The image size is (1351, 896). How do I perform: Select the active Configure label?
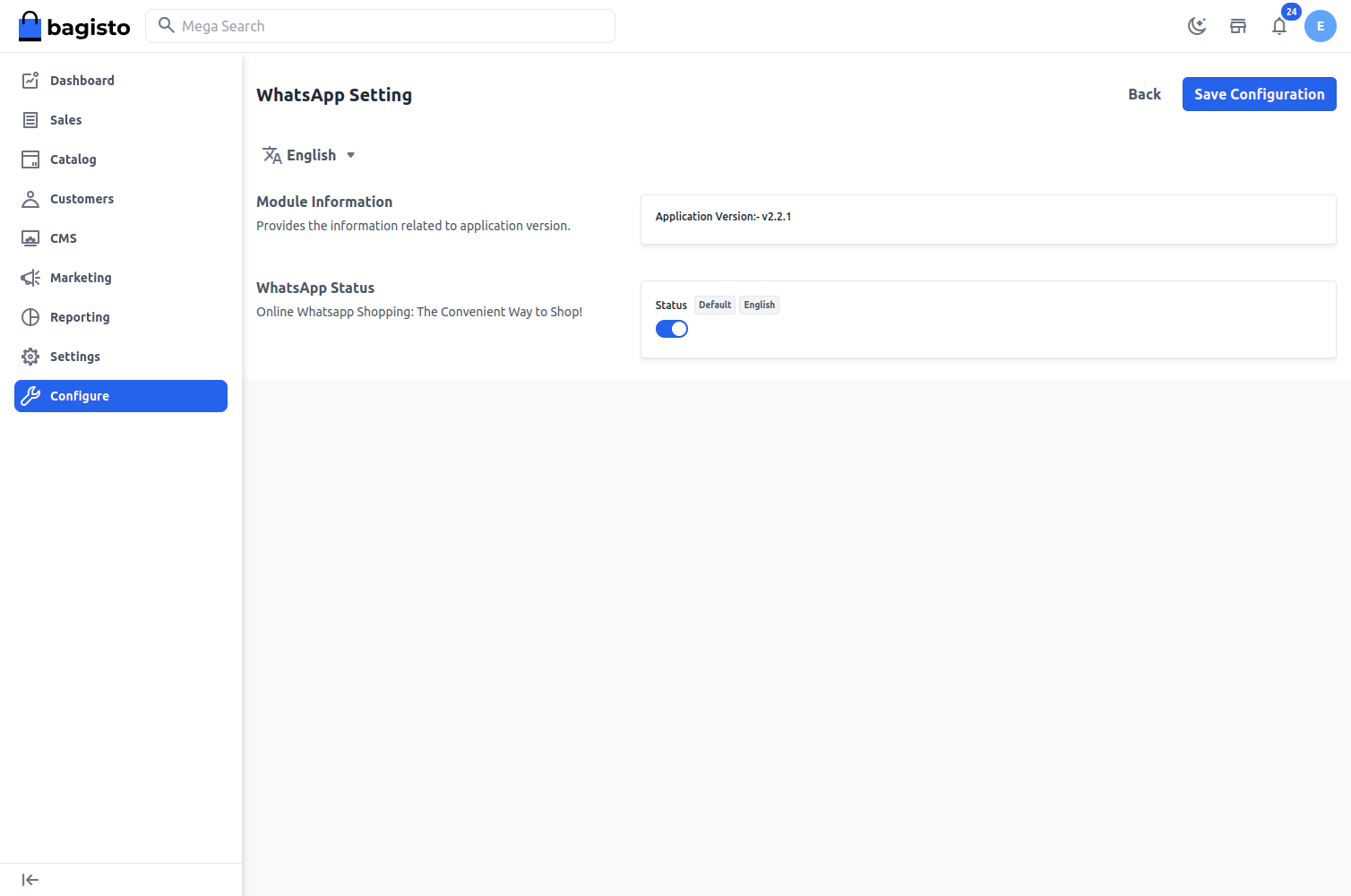pos(80,396)
